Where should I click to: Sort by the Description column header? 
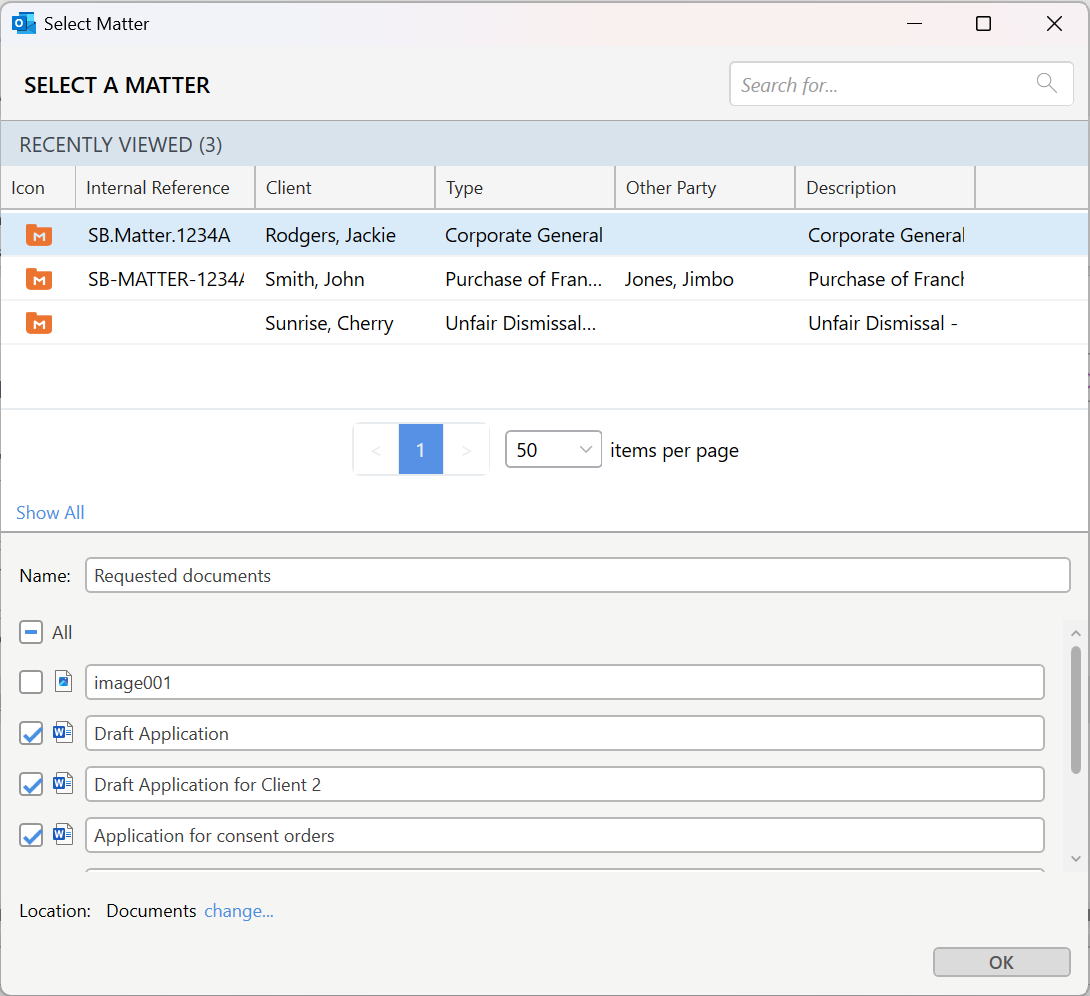coord(886,188)
